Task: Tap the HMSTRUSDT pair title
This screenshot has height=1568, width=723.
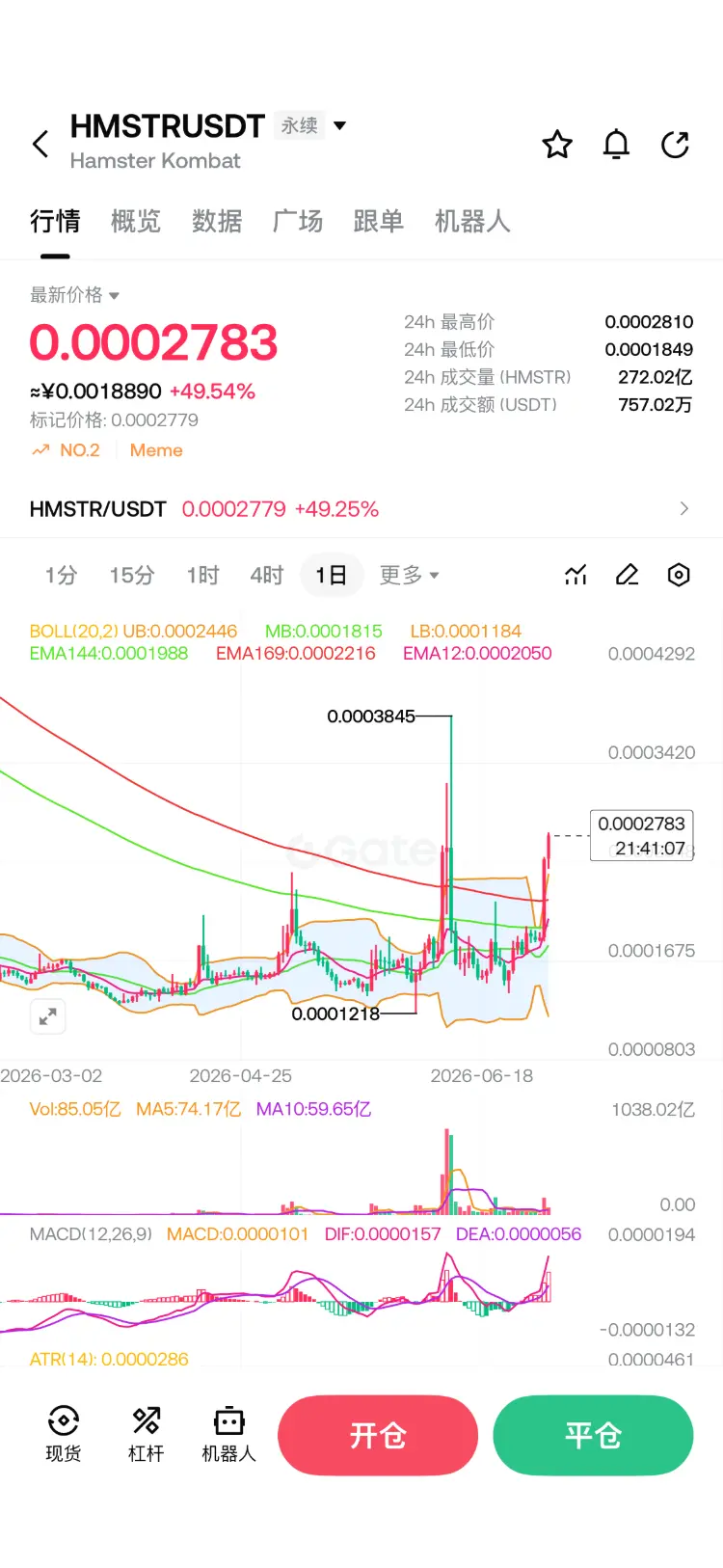Action: tap(168, 125)
